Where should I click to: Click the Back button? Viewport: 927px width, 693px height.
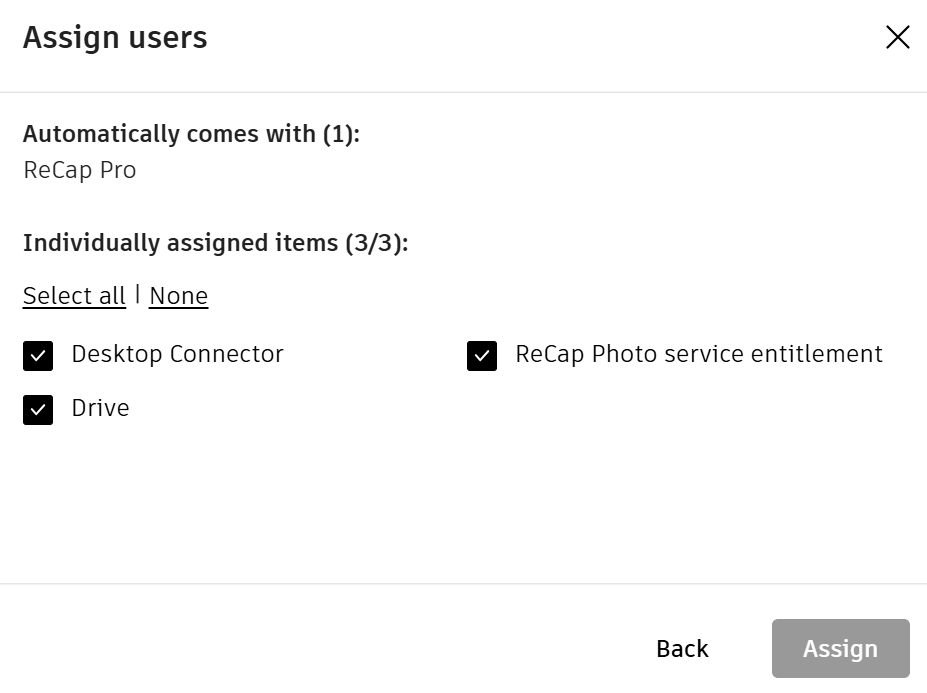tap(681, 649)
